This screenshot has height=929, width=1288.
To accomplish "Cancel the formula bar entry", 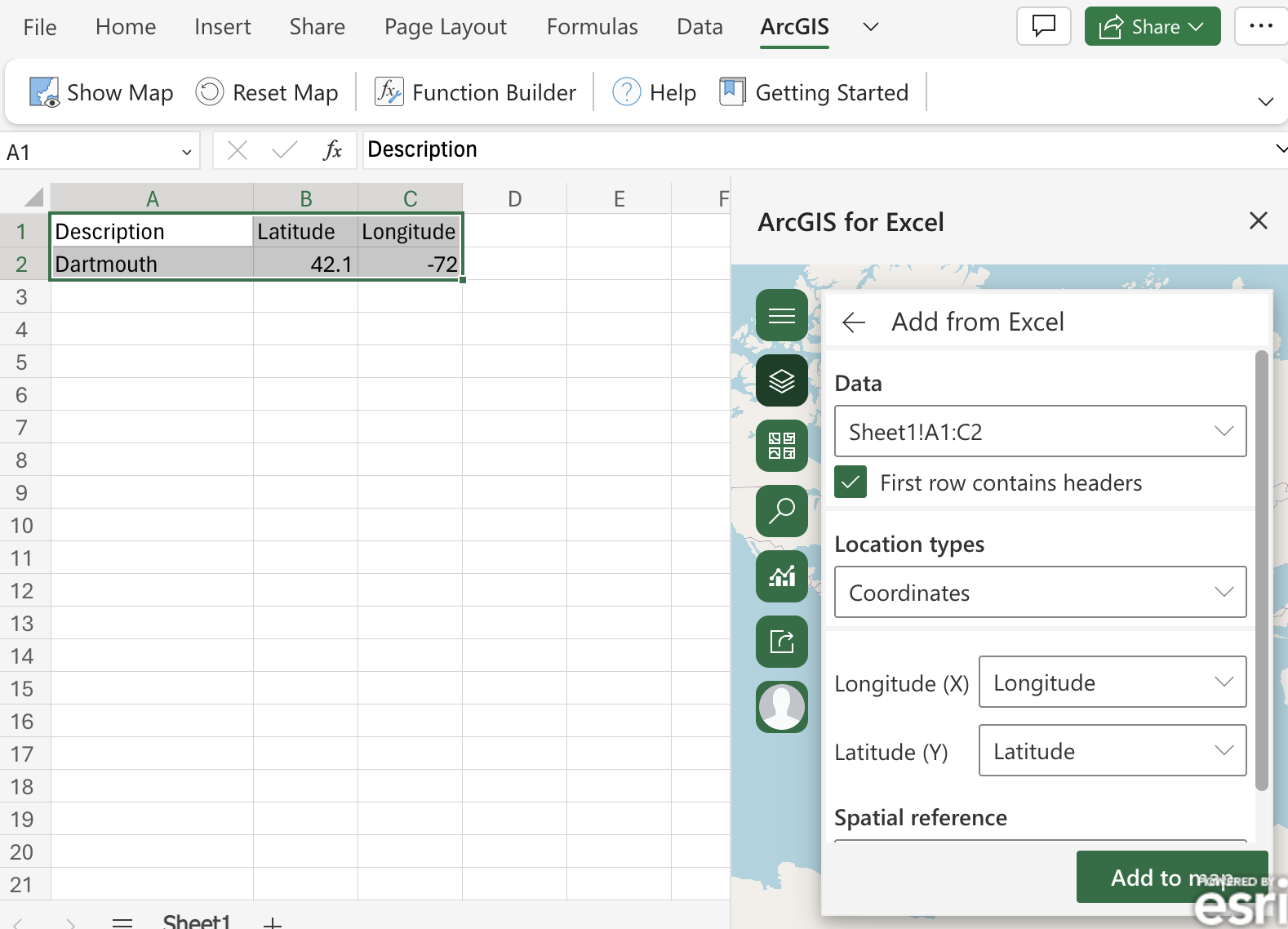I will (238, 150).
